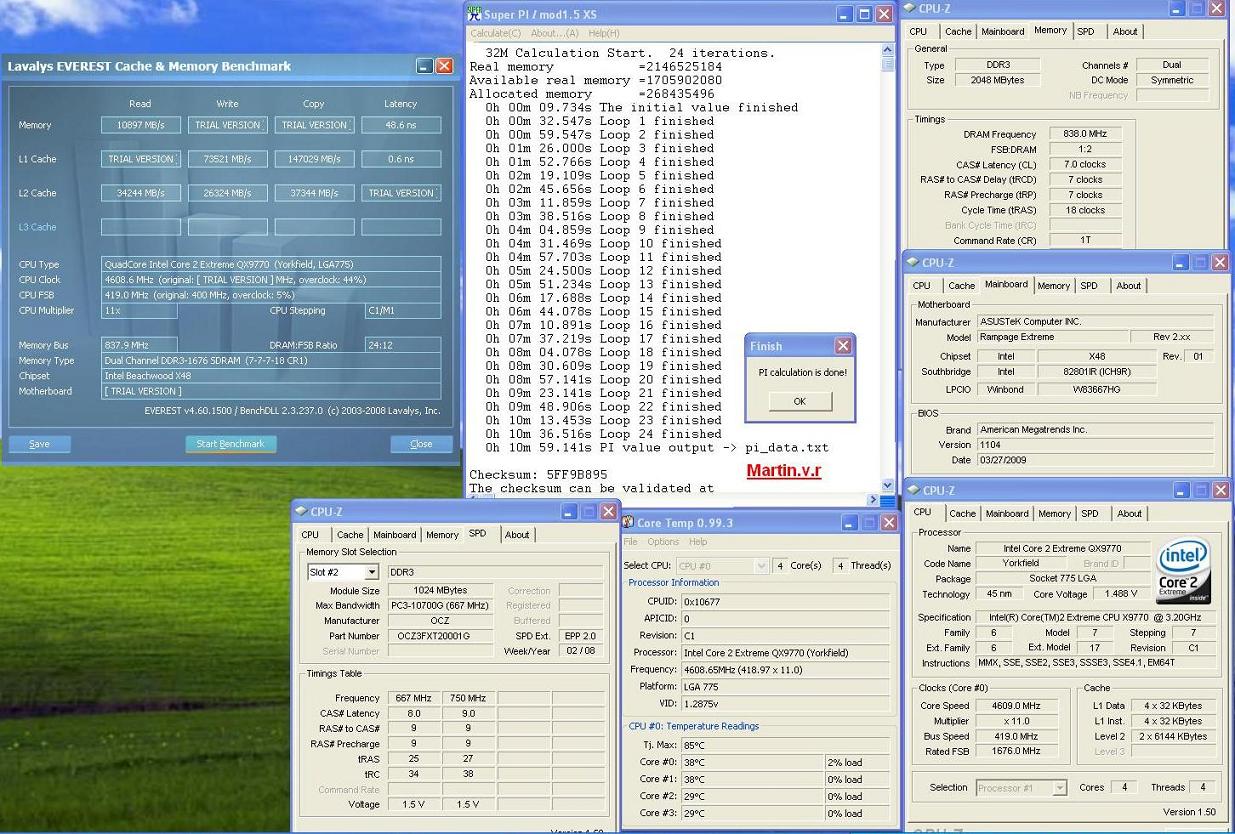
Task: Select CPU tab in CPU-Z Memory Slot Selection window
Action: 310,535
